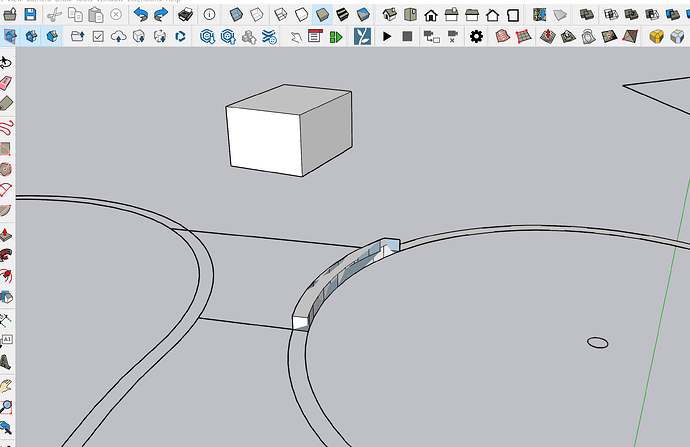Click the Copy icon

tap(75, 15)
